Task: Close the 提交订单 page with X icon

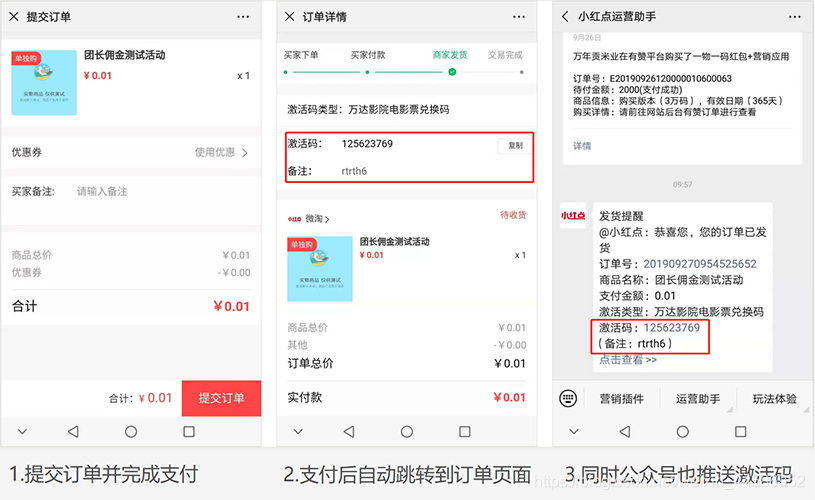Action: point(14,17)
